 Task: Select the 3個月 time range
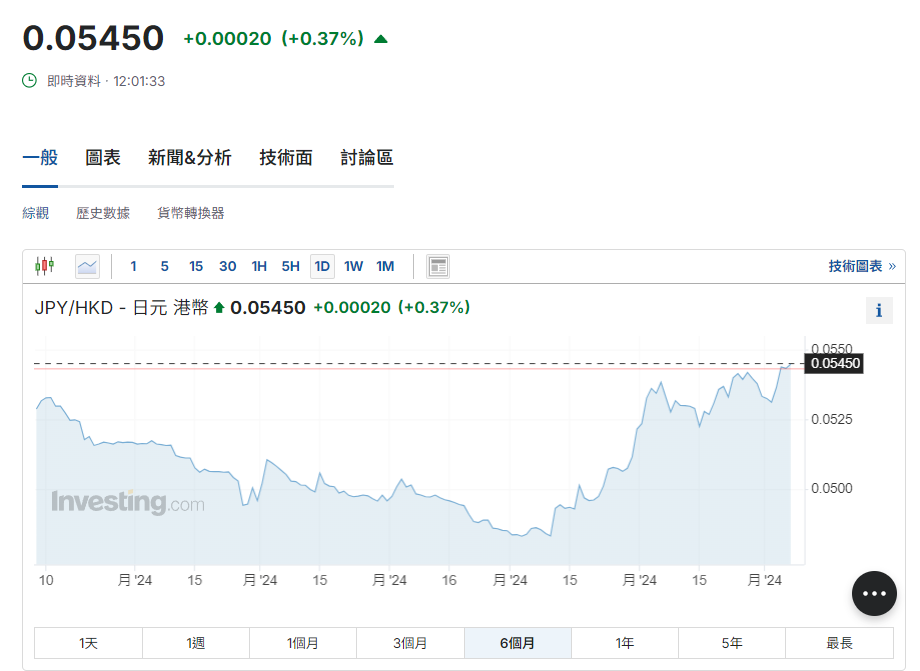[410, 643]
